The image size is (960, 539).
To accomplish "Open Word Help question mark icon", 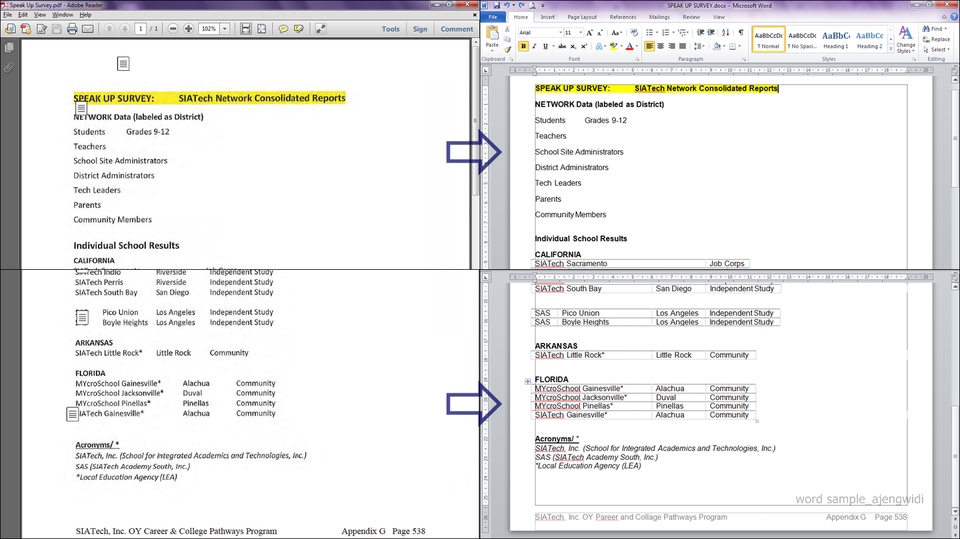I will pyautogui.click(x=953, y=17).
